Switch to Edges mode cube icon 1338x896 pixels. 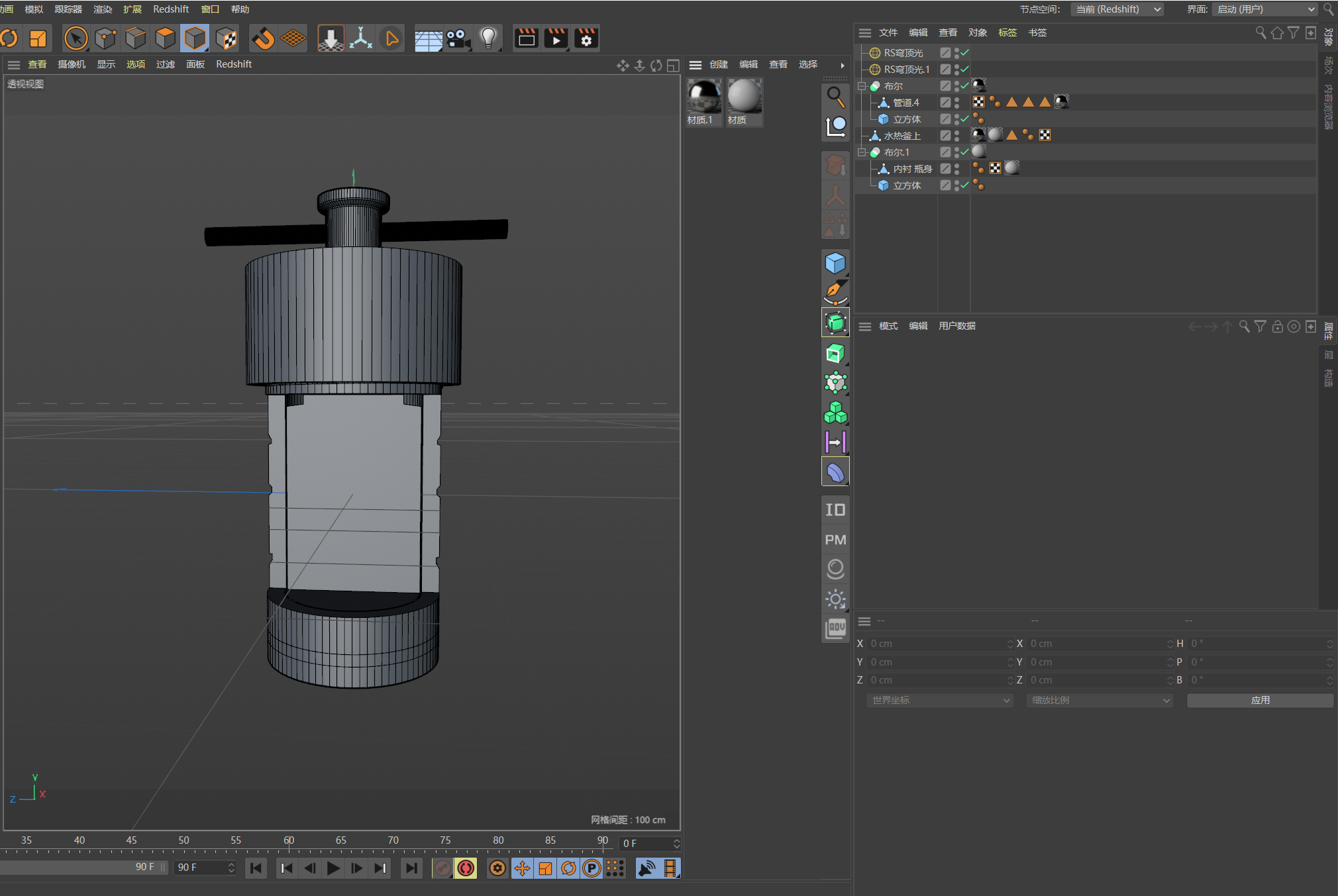pyautogui.click(x=136, y=38)
